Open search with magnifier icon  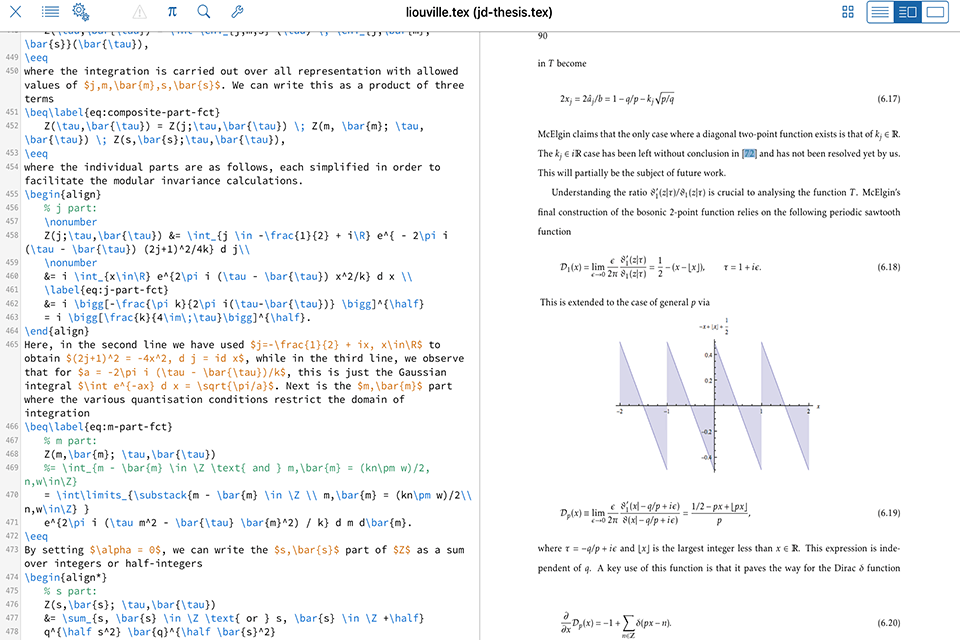click(x=204, y=12)
